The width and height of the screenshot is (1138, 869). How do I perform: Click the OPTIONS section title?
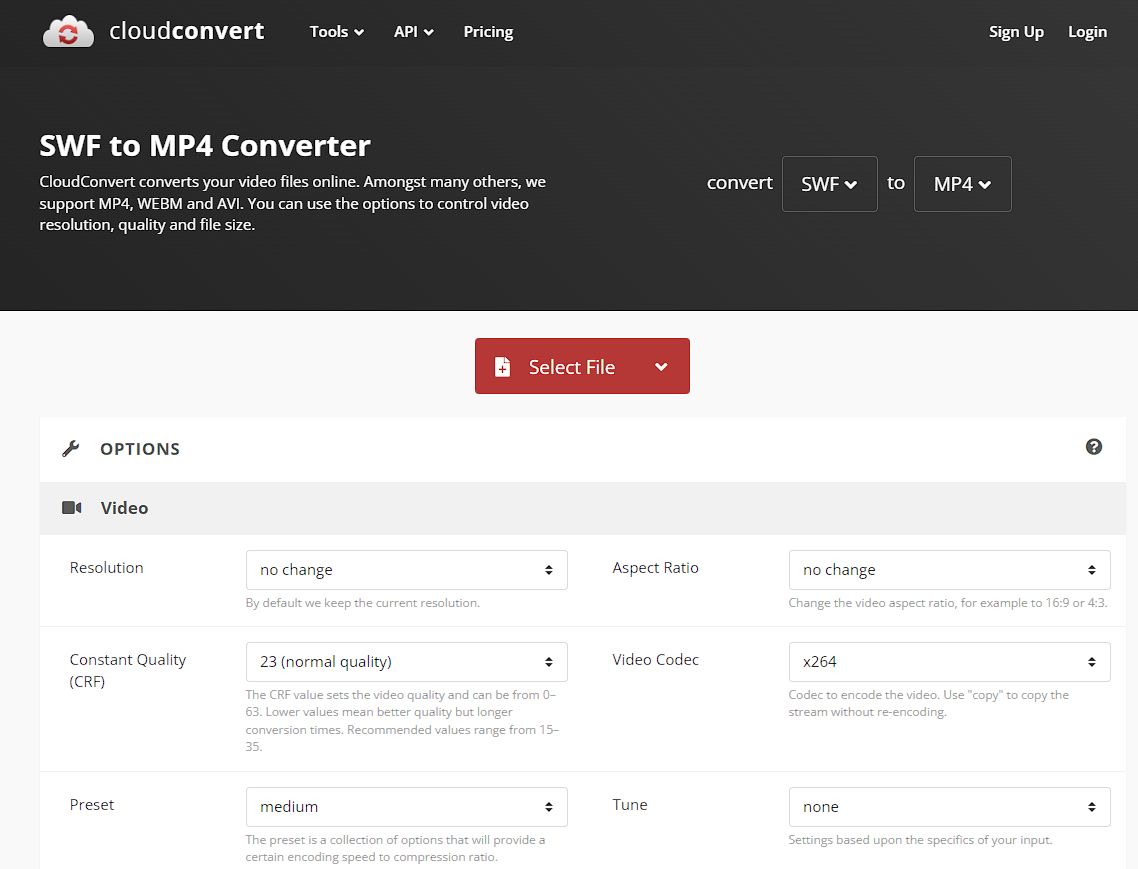140,449
